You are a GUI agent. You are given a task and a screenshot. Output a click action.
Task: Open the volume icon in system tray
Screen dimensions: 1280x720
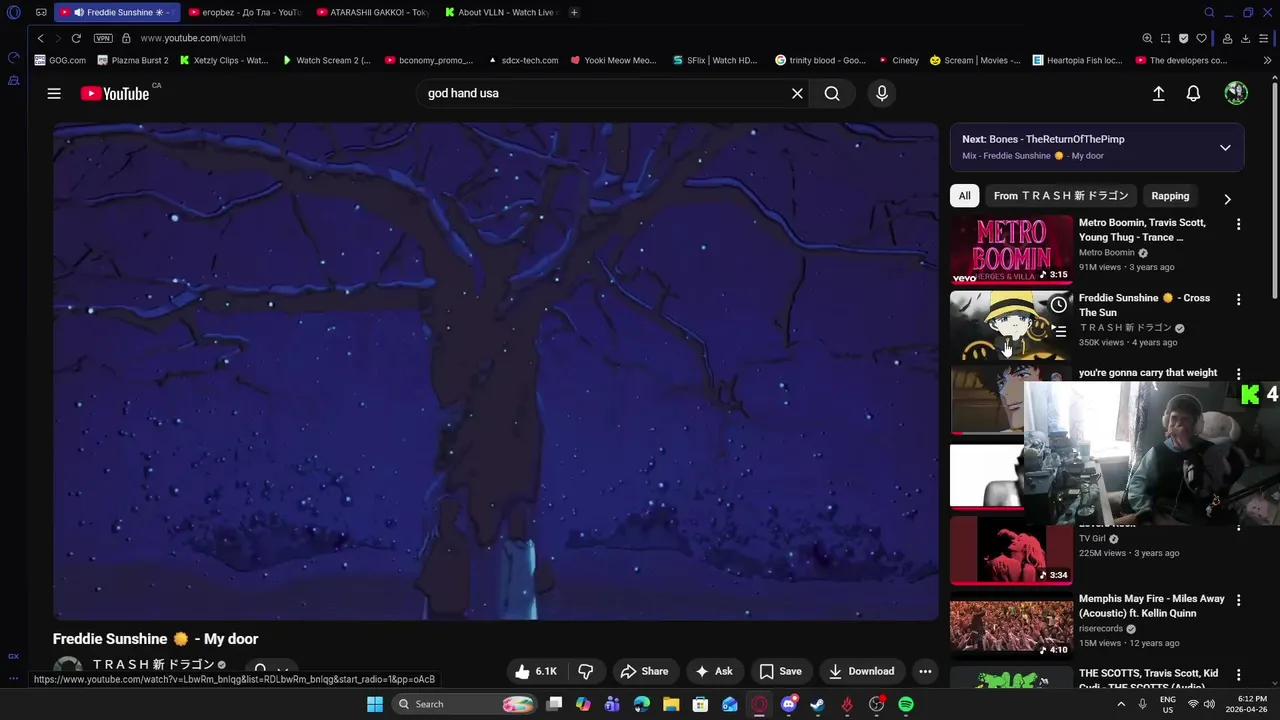[x=1209, y=704]
